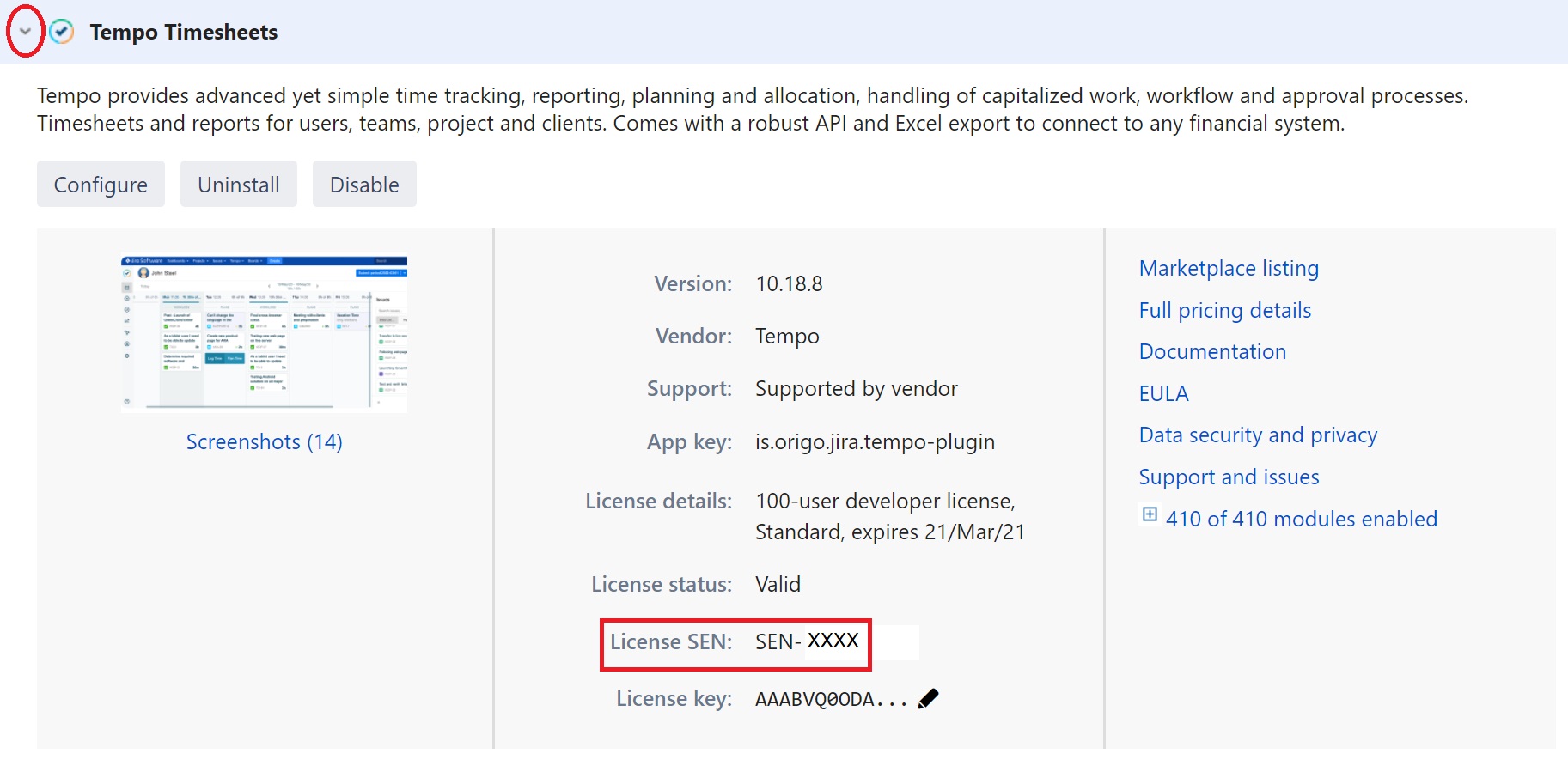Open the app screenshot thumbnail

[264, 333]
